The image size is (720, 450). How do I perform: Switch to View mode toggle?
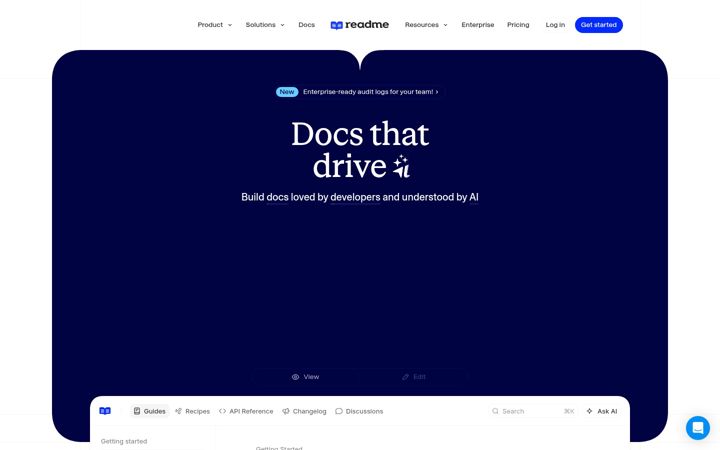(x=305, y=377)
